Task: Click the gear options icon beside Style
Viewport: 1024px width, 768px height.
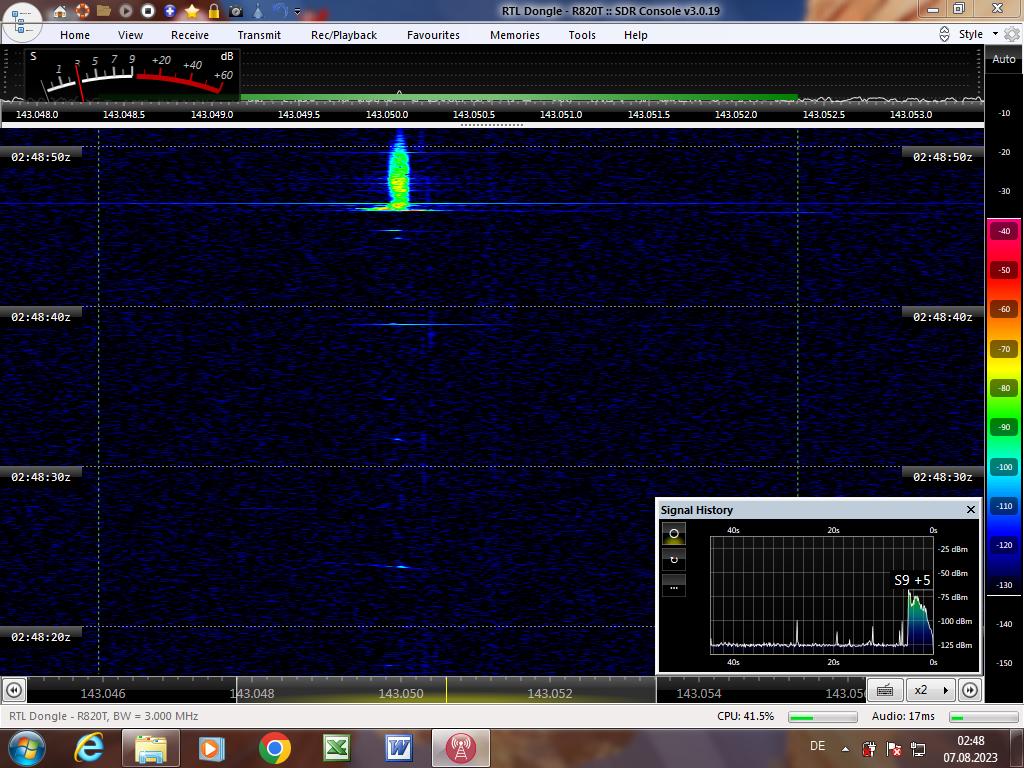Action: pyautogui.click(x=1012, y=34)
